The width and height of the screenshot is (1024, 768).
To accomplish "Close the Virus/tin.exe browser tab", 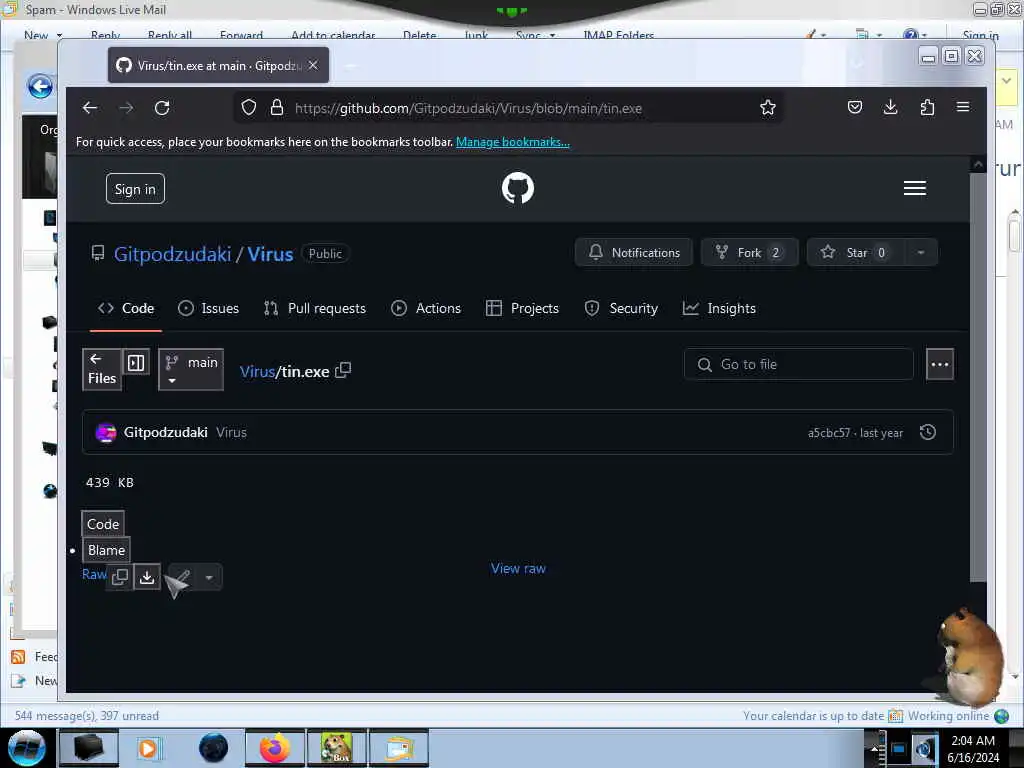I will coord(313,65).
